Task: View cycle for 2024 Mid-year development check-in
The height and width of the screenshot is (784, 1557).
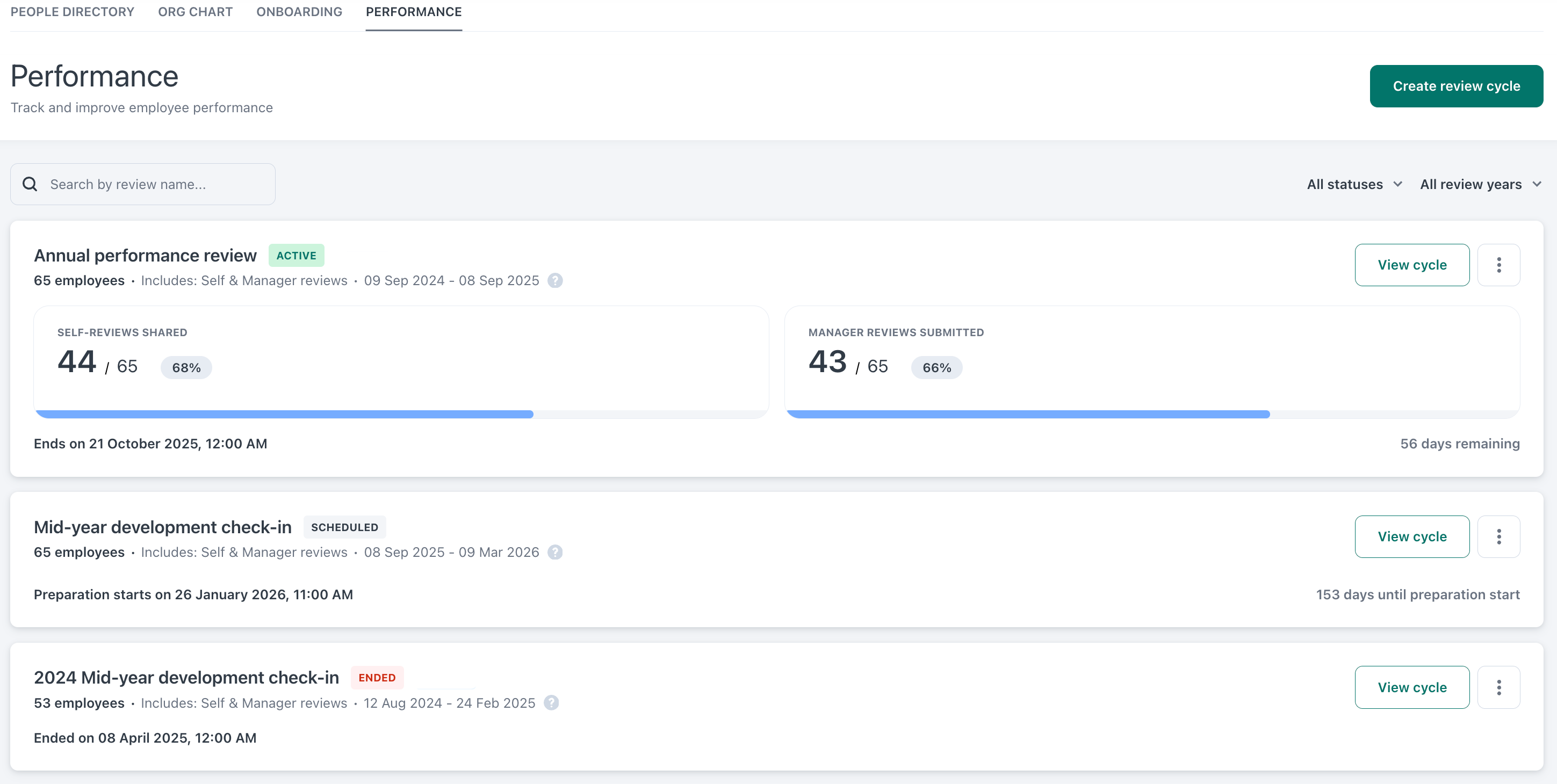Action: (x=1412, y=687)
